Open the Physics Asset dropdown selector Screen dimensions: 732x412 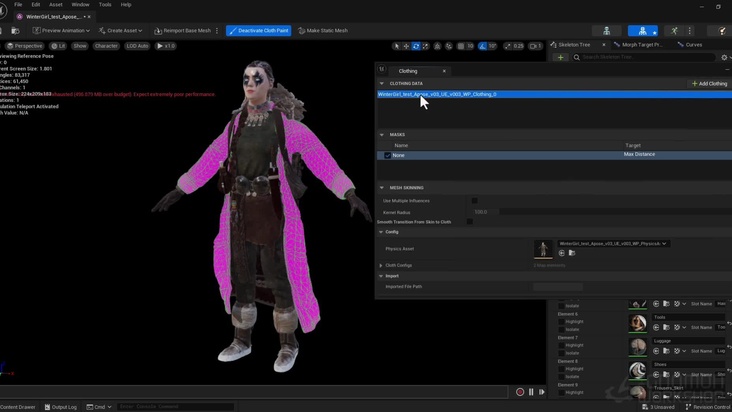pos(613,244)
